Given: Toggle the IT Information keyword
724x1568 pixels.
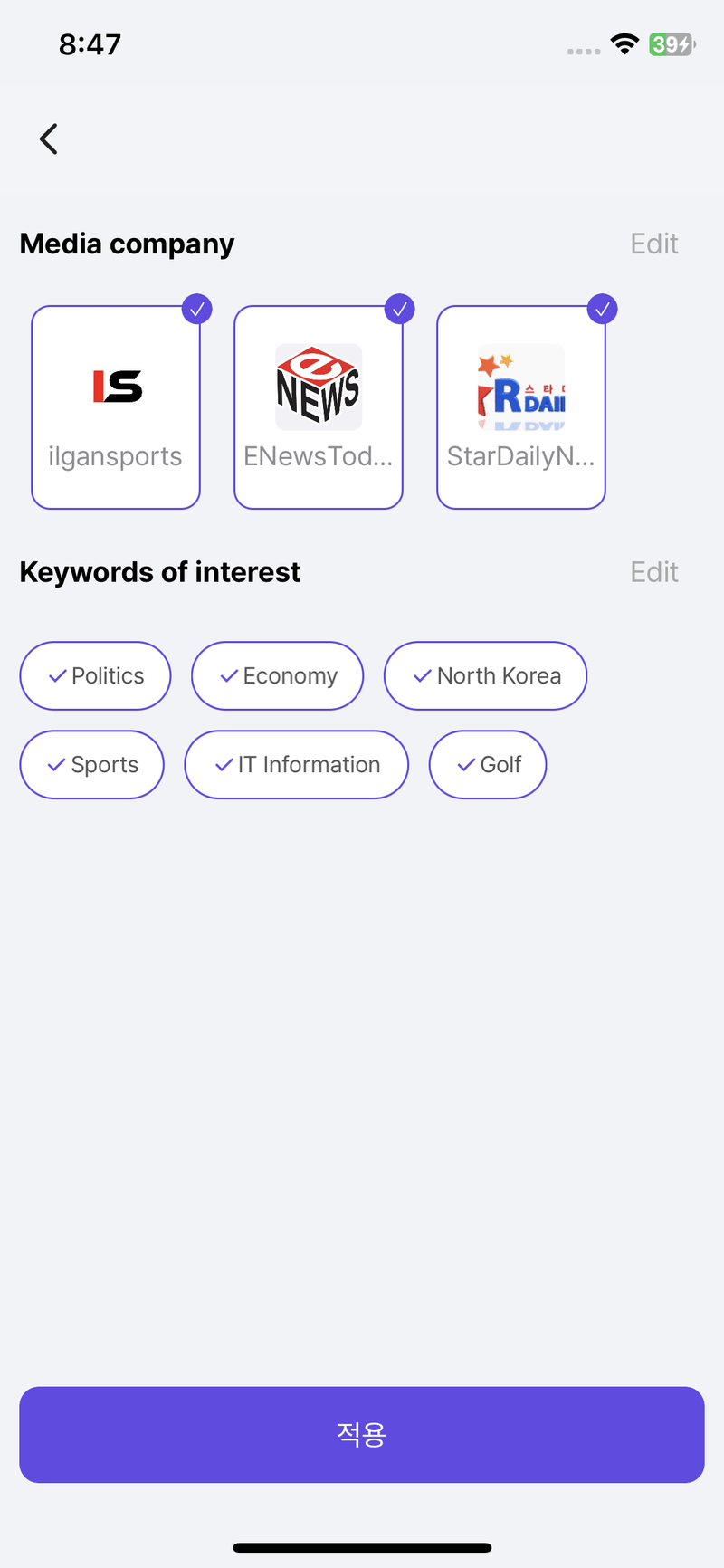Looking at the screenshot, I should [296, 765].
